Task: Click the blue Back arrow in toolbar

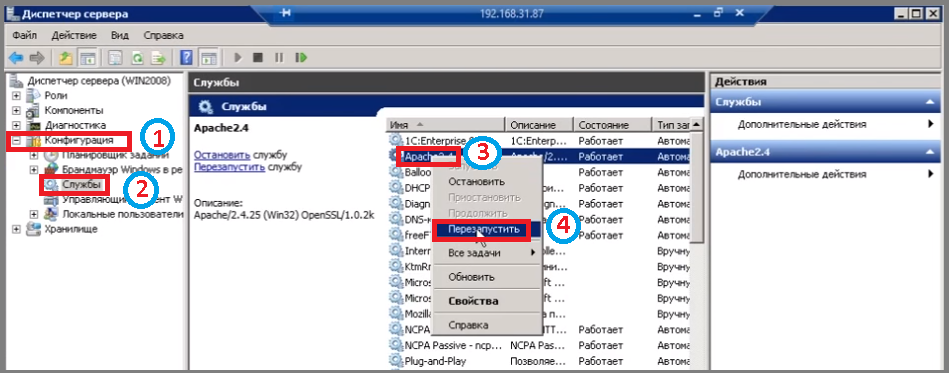Action: [16, 58]
